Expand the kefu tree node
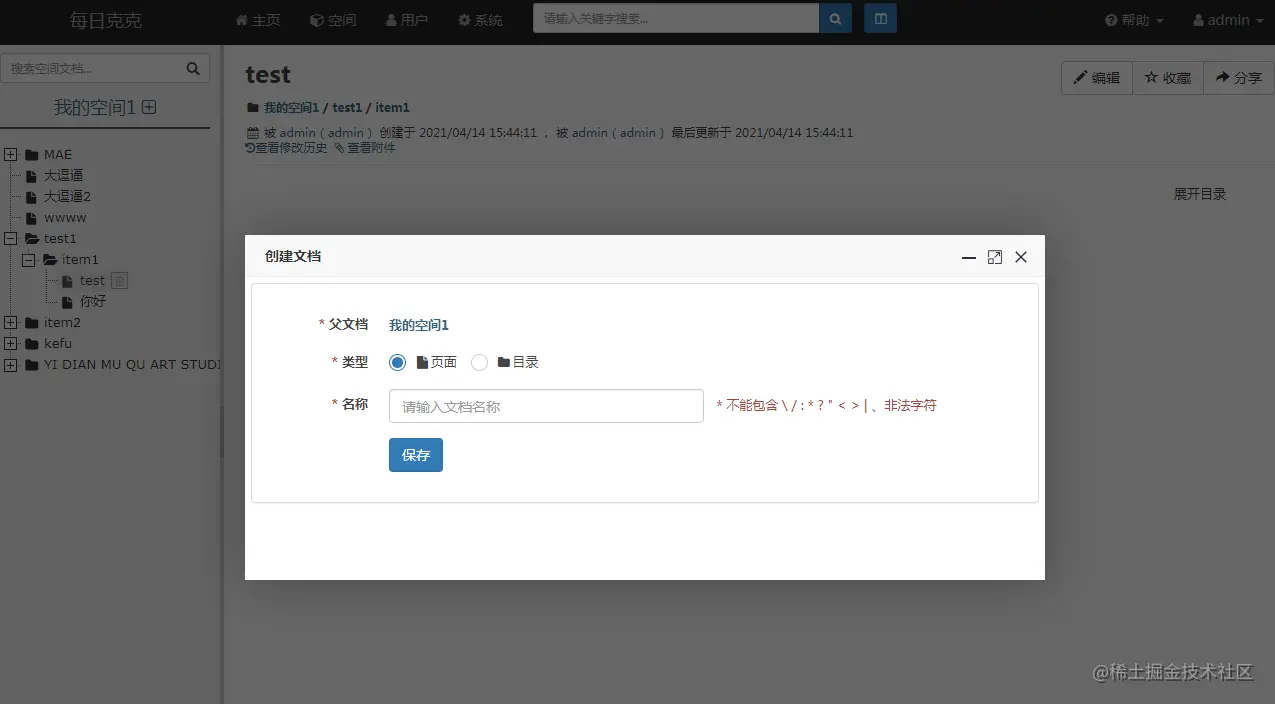The width and height of the screenshot is (1275, 704). click(x=11, y=344)
